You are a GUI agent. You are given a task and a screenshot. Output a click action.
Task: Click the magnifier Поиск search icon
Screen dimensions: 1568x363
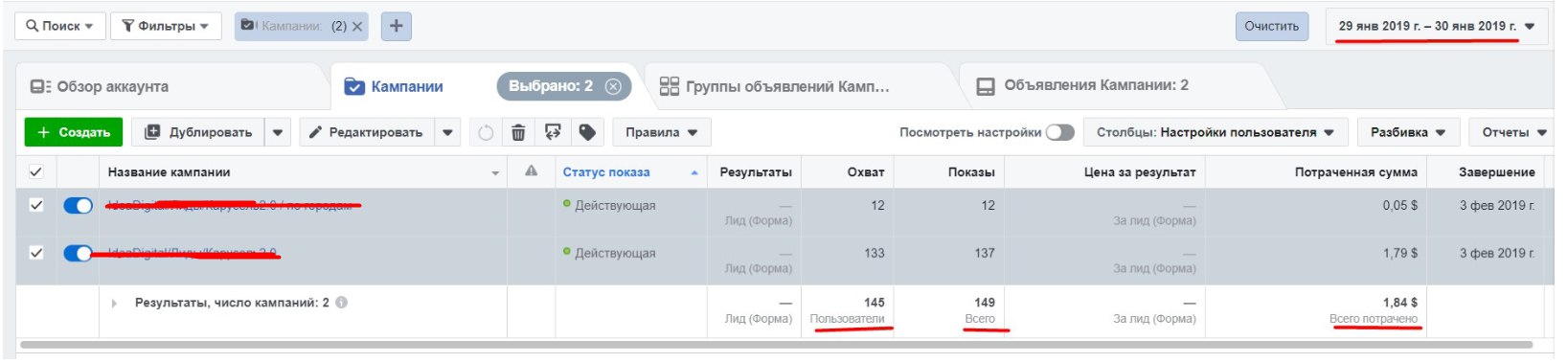[x=32, y=26]
